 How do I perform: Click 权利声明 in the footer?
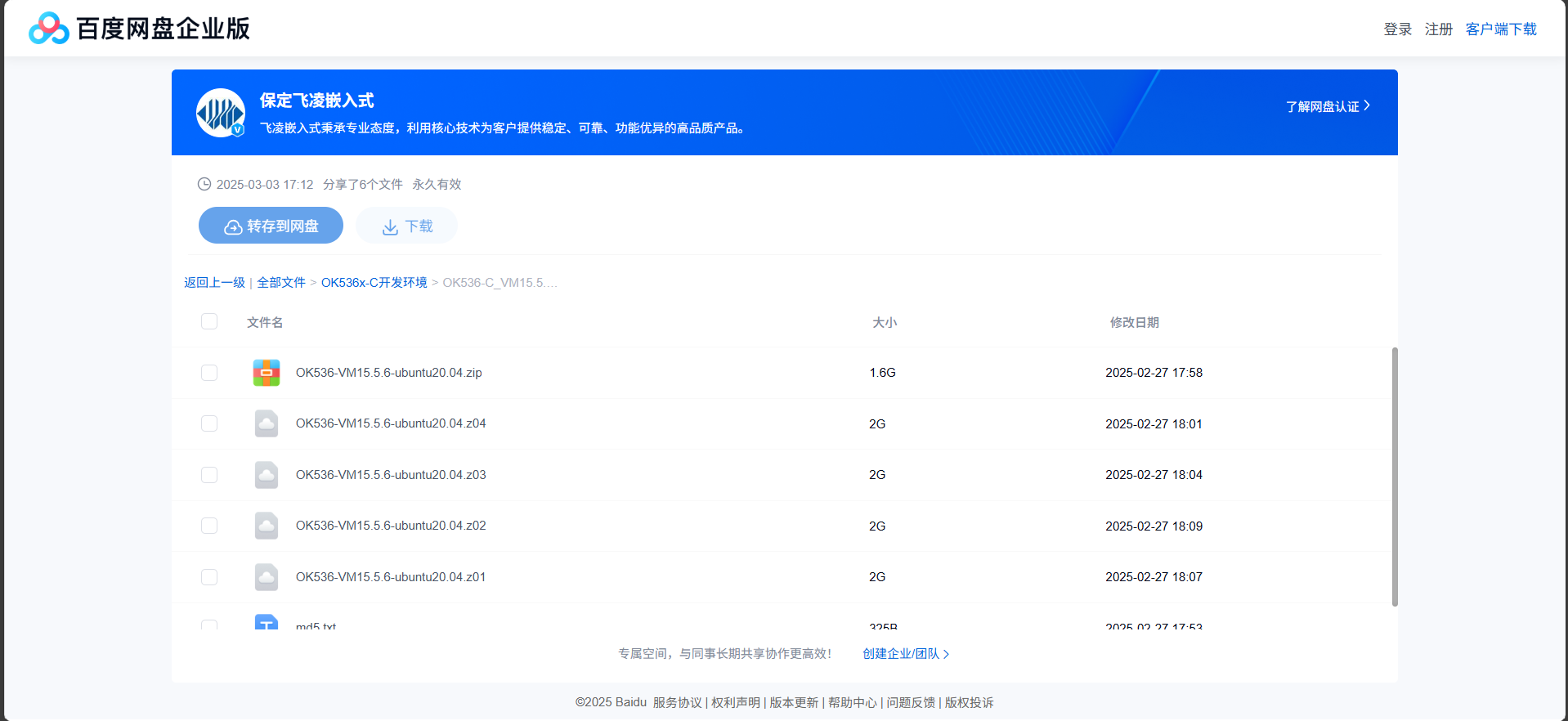click(736, 702)
